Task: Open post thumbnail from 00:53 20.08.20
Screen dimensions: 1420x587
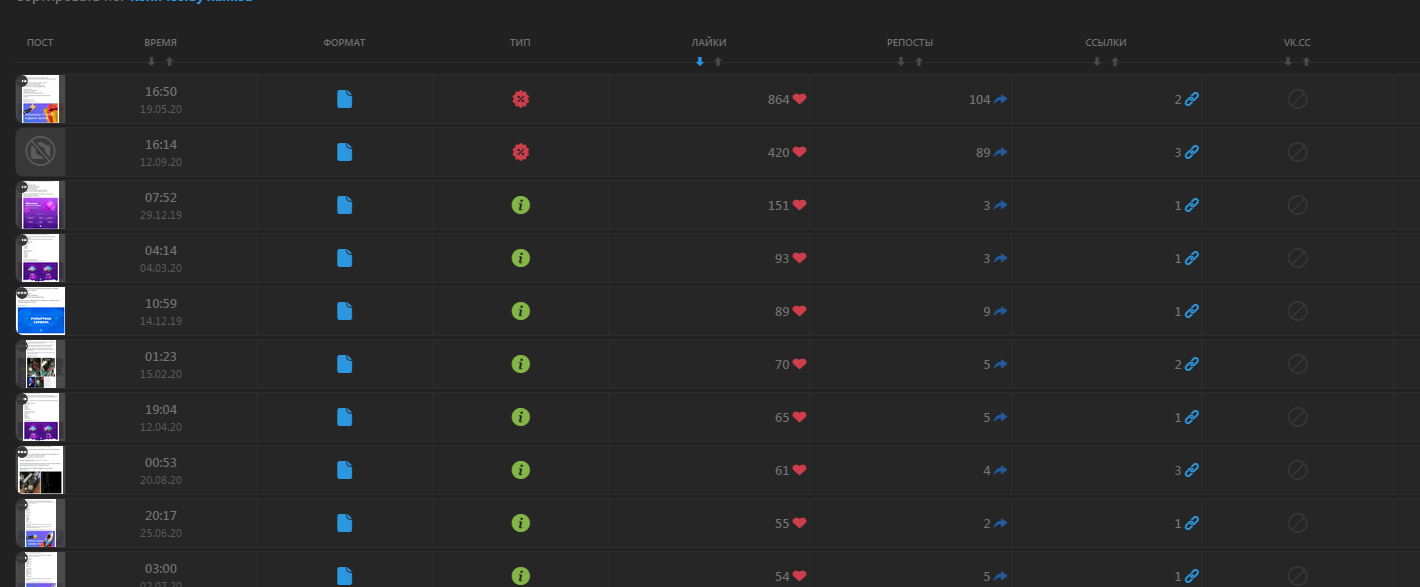Action: 40,470
